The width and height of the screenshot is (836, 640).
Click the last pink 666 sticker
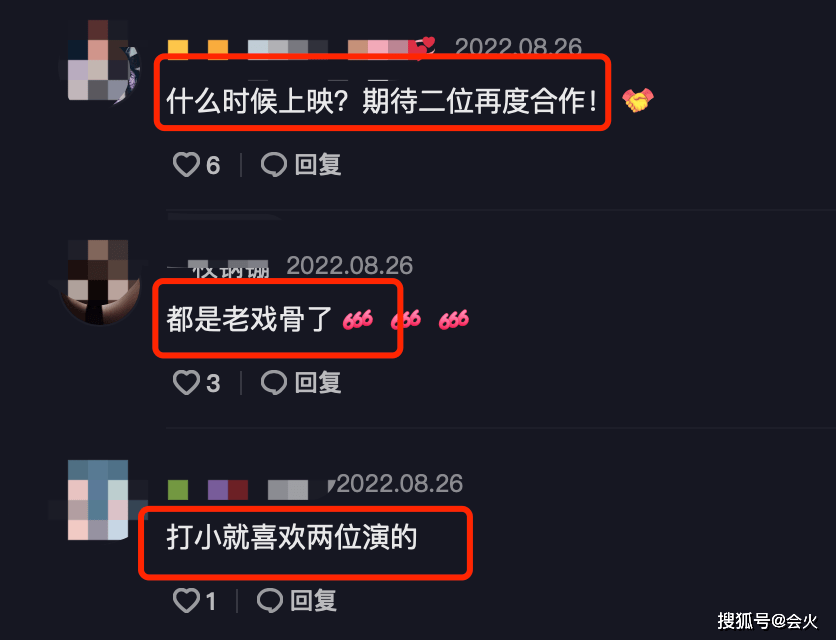pos(454,319)
